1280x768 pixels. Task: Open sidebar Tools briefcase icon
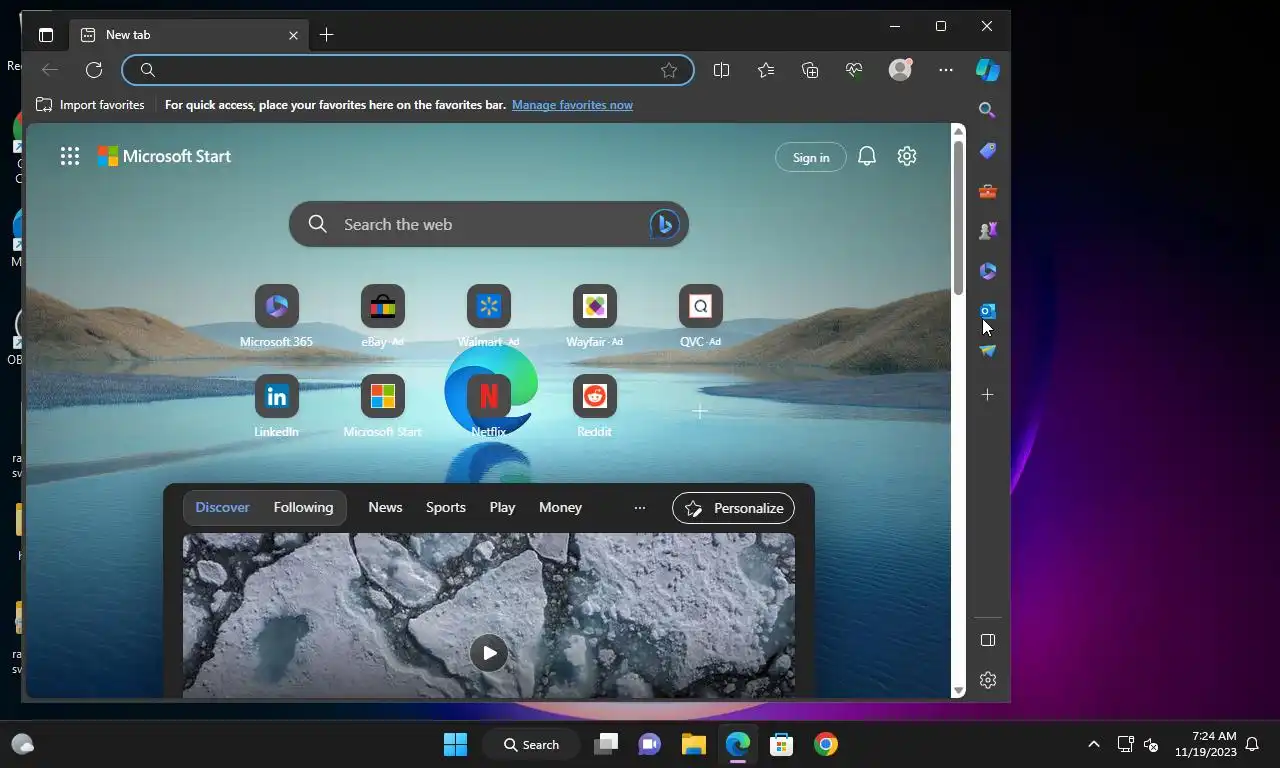coord(987,191)
